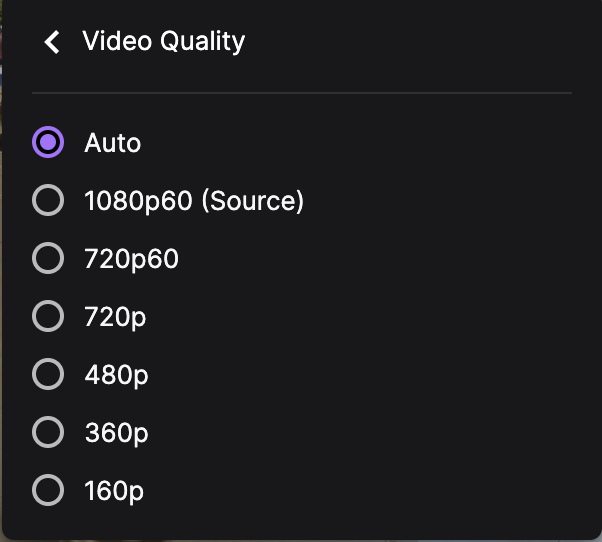Click the back chevron arrow icon
Viewport: 602px width, 542px height.
[52, 42]
